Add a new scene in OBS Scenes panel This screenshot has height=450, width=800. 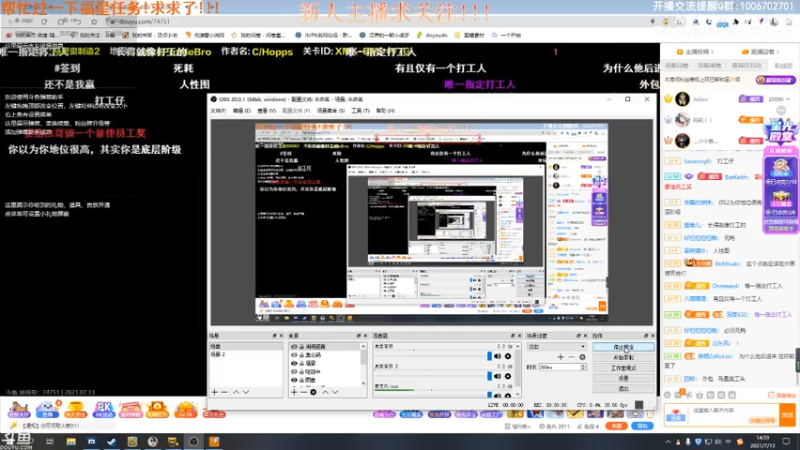coord(214,392)
